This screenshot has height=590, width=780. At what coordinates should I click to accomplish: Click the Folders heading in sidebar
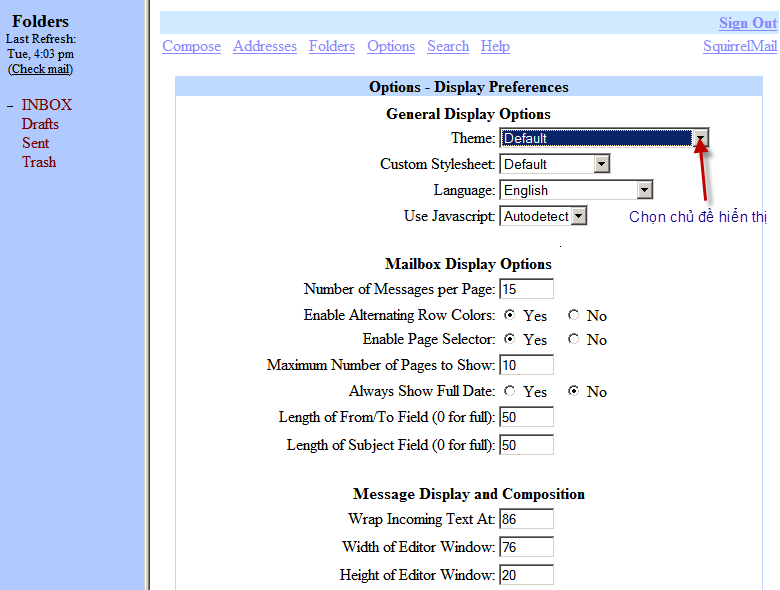click(x=40, y=21)
